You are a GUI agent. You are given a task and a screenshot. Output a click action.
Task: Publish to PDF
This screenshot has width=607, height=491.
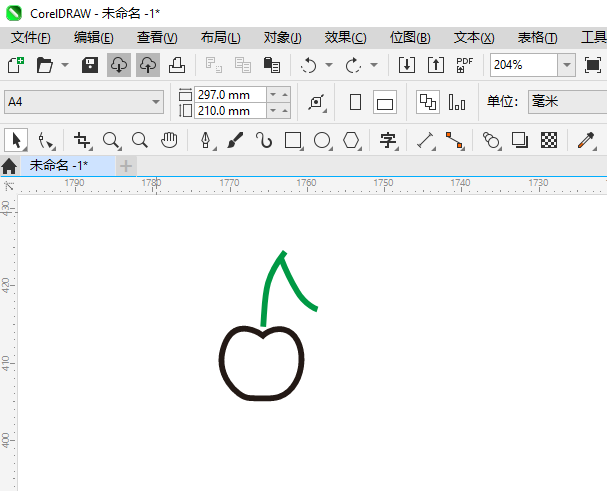click(465, 65)
